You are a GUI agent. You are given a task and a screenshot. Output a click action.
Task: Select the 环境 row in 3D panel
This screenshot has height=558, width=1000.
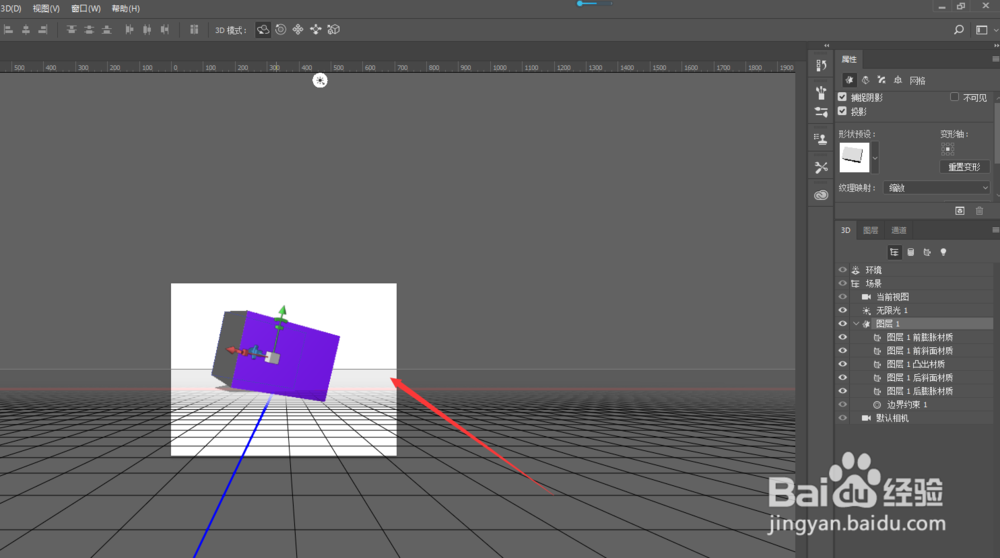point(915,270)
